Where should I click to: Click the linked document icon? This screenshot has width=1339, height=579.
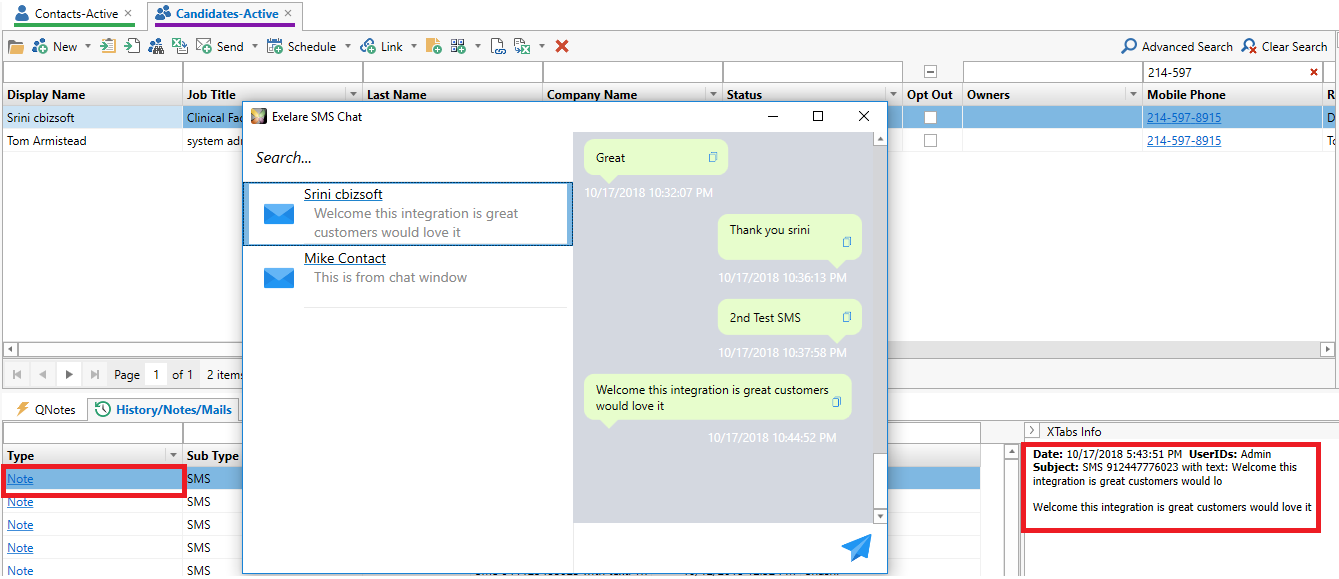(x=497, y=46)
